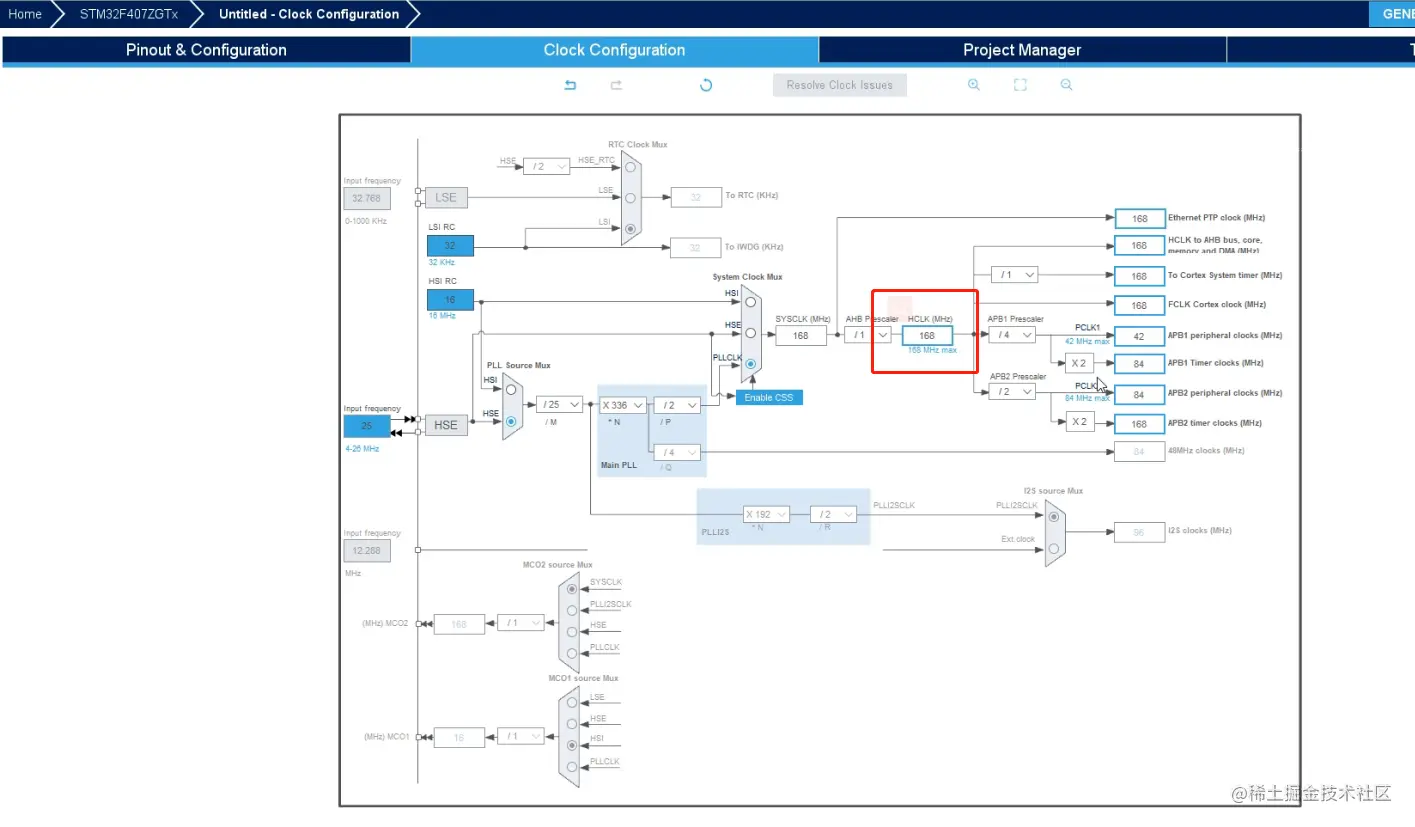Screen dimensions: 1415x827
Task: Click the APB1 Timer clocks value box
Action: 1140,364
